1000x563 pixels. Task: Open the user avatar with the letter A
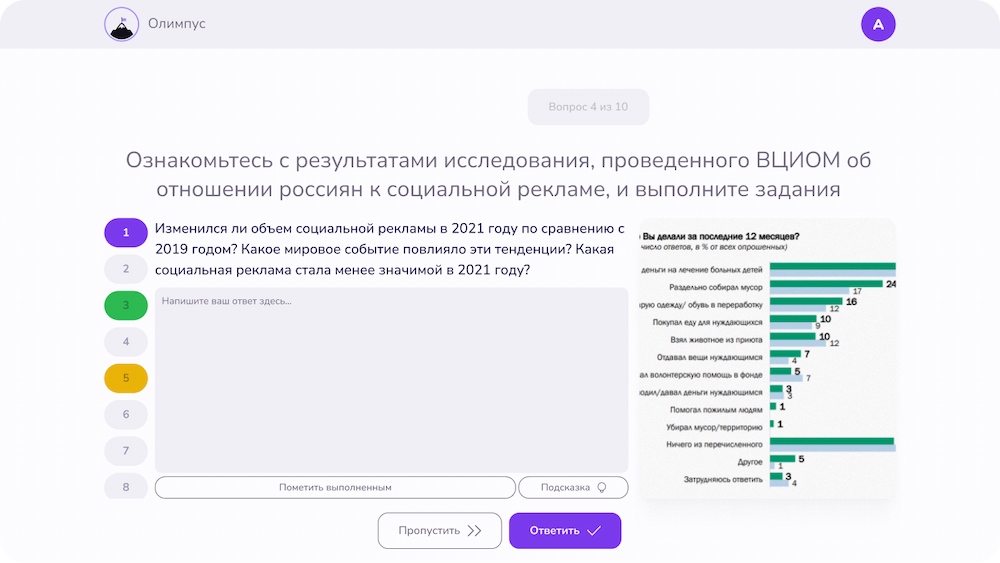(878, 24)
